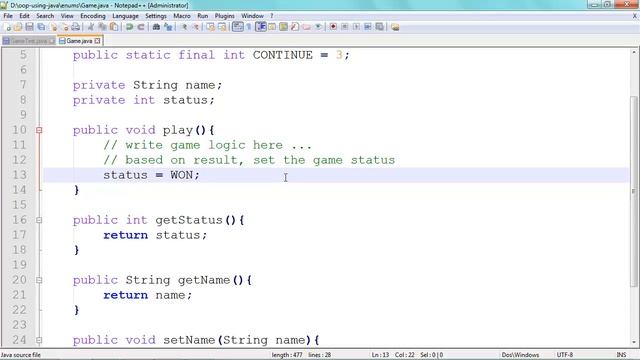Image resolution: width=640 pixels, height=360 pixels.
Task: Click the Print toolbar icon
Action: pyautogui.click(x=76, y=27)
